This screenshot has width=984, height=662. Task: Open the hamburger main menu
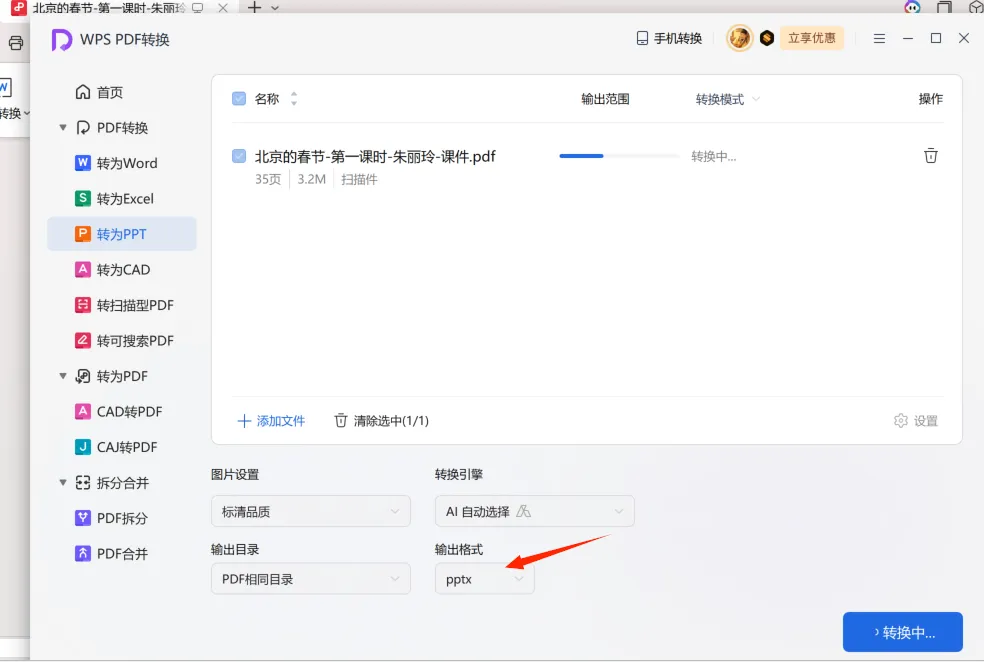coord(879,38)
